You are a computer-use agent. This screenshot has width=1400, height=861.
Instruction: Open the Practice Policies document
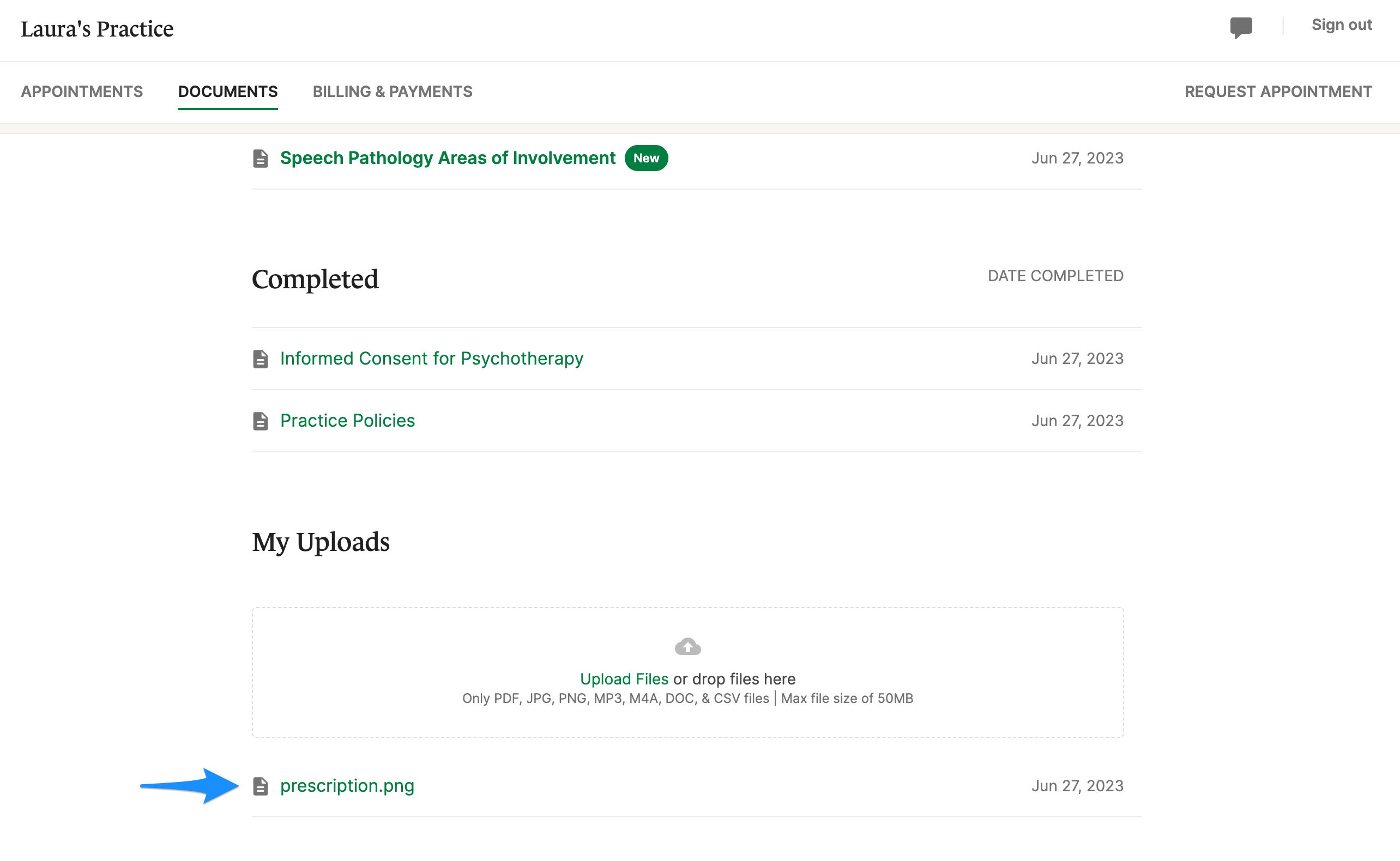click(x=347, y=421)
